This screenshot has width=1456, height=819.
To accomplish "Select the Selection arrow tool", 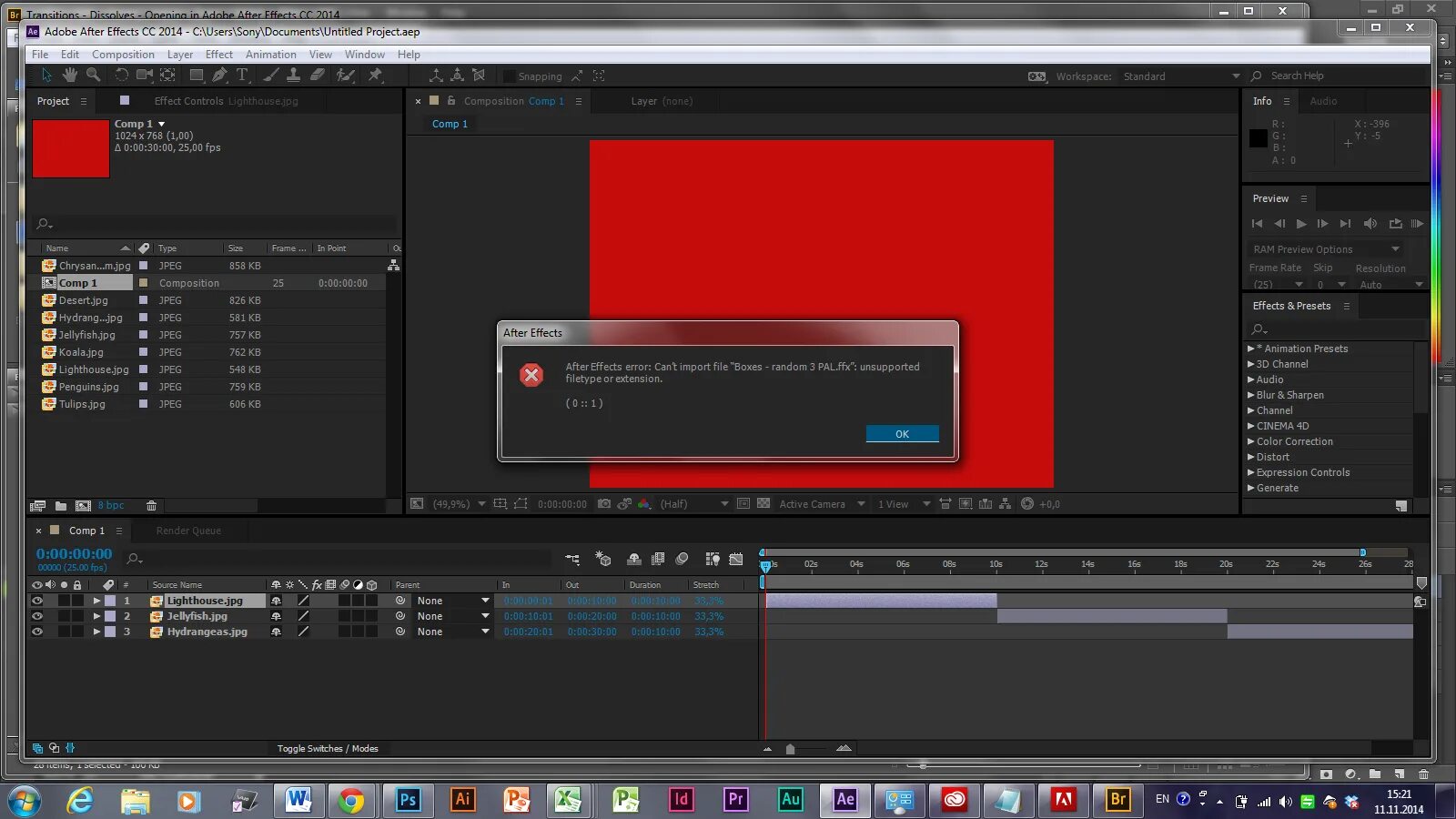I will pyautogui.click(x=46, y=76).
